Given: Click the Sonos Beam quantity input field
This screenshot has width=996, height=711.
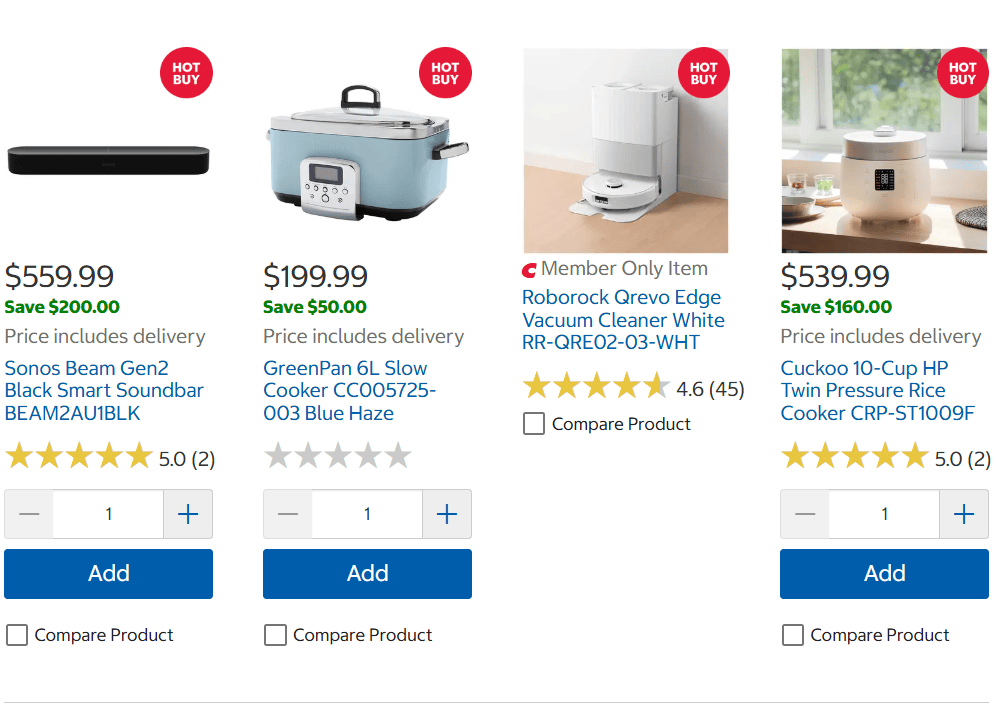Looking at the screenshot, I should [x=108, y=514].
